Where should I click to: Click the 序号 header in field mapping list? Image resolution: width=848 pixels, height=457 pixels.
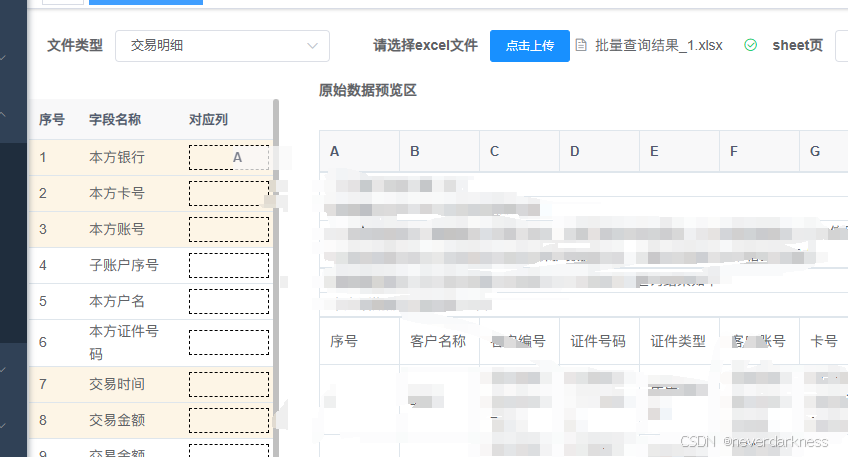point(52,120)
